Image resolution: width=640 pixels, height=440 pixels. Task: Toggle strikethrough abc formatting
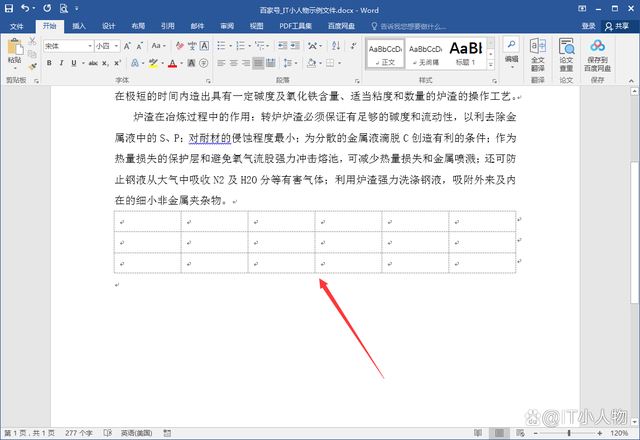pyautogui.click(x=93, y=63)
